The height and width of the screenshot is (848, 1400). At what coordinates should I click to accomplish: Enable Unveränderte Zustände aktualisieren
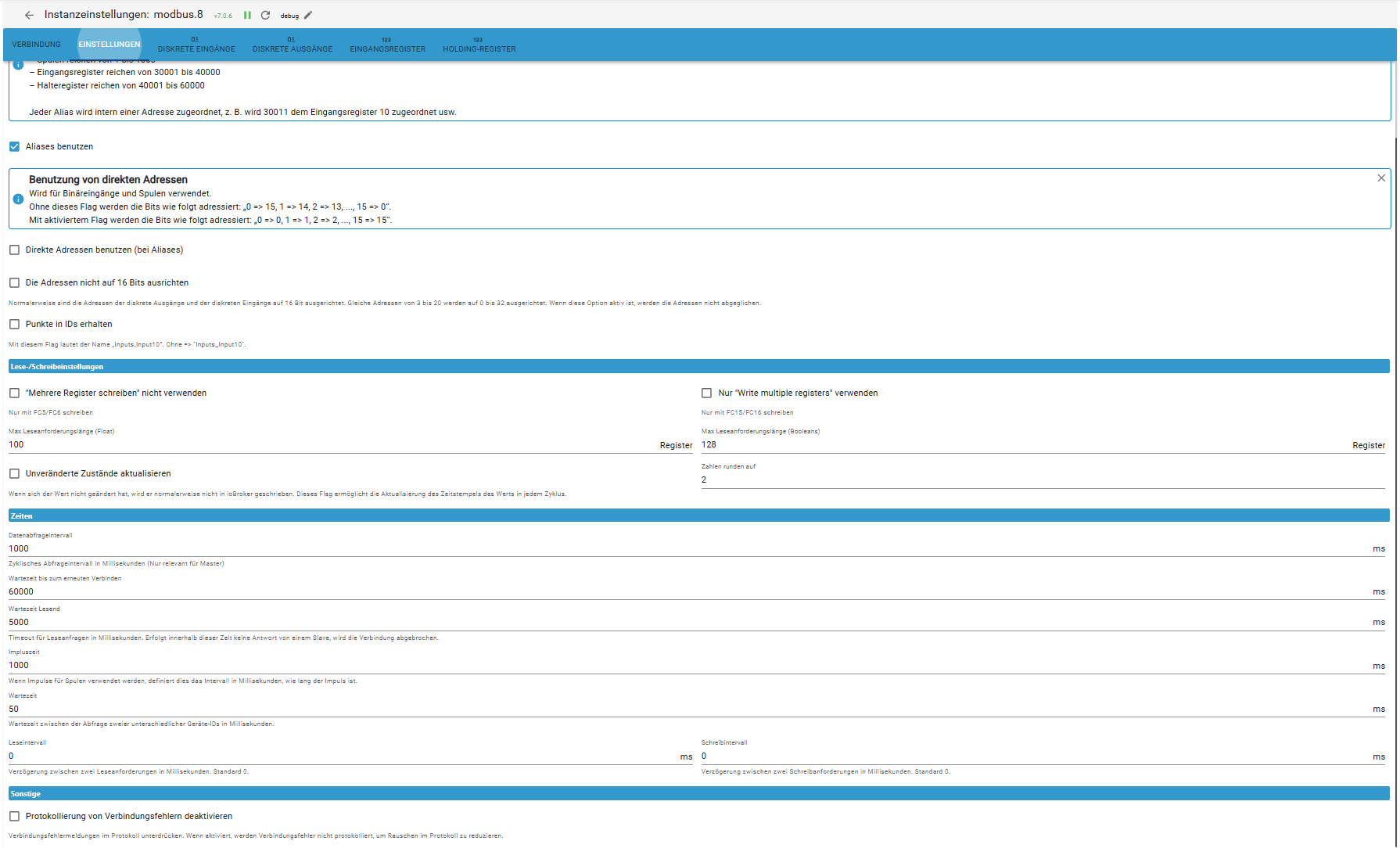(x=14, y=473)
